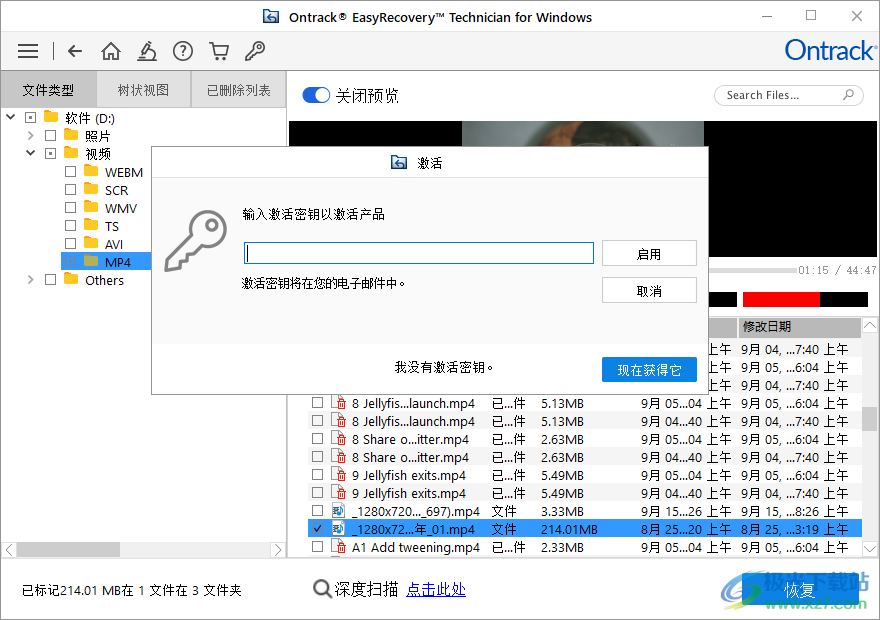Switch to the 文件类型 tab
The width and height of the screenshot is (880, 620).
click(48, 89)
